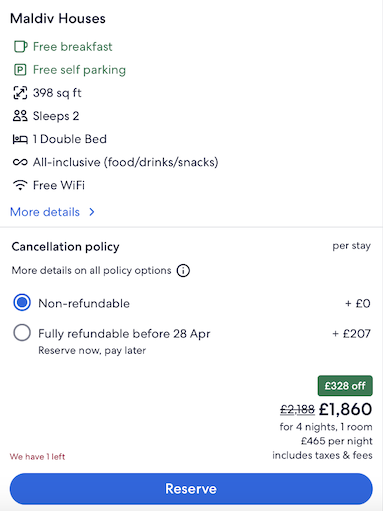Screen dimensions: 383x511
Task: Click the coffee cup Free breakfast icon
Action: point(20,47)
